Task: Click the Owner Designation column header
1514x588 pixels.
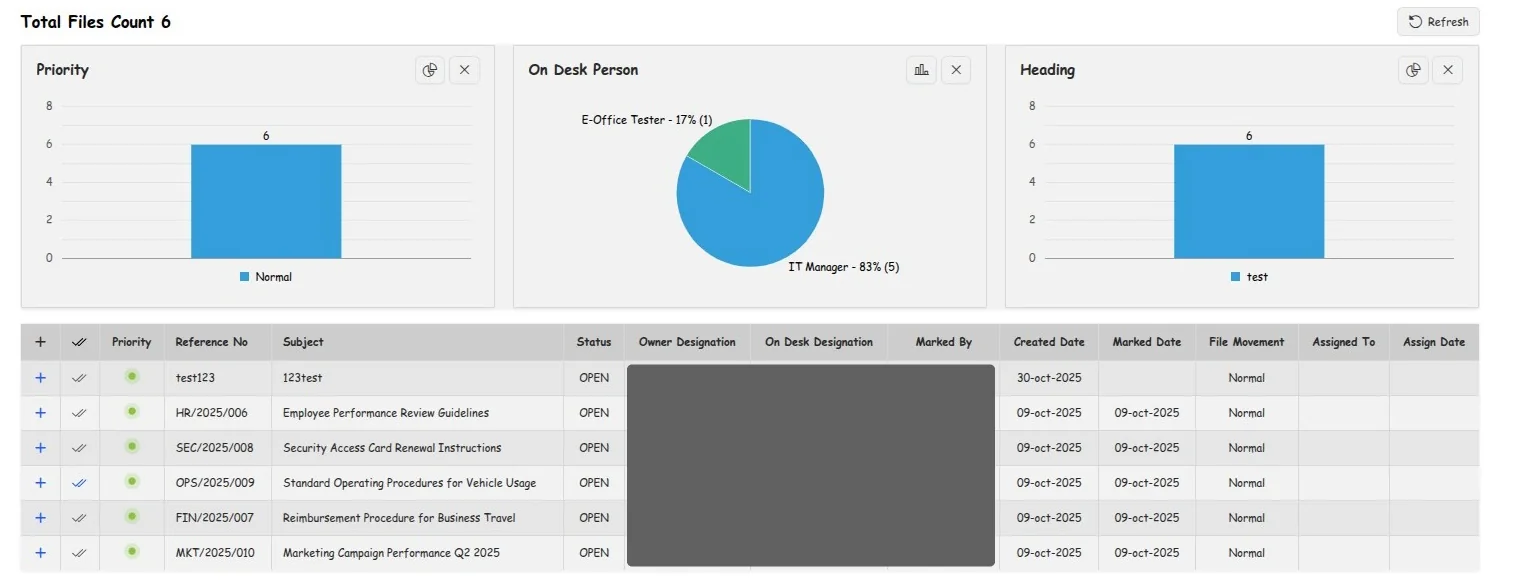Action: 687,342
